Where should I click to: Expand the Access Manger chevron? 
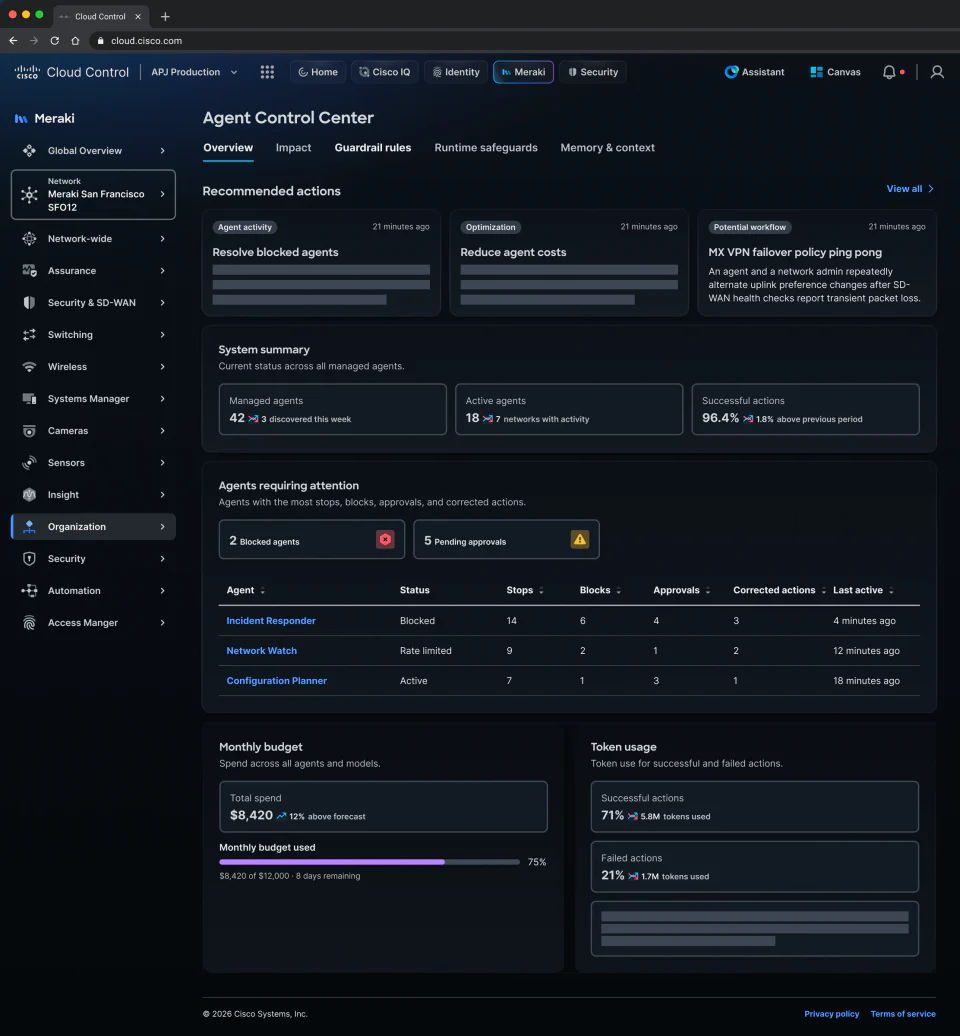(x=163, y=622)
